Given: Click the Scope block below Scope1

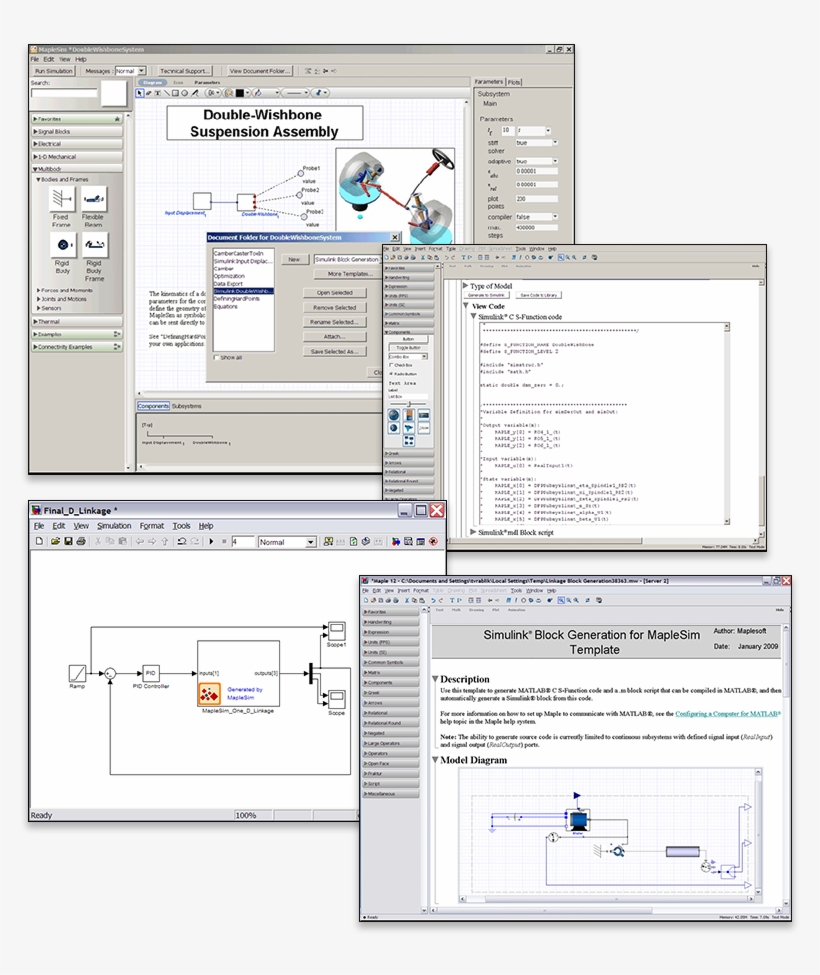Looking at the screenshot, I should click(x=336, y=698).
